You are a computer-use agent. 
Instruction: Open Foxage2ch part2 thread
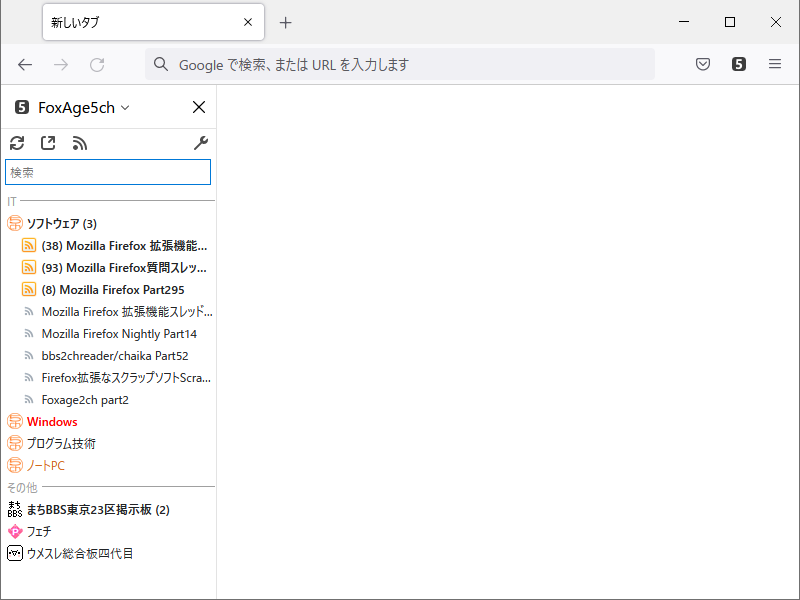point(85,399)
